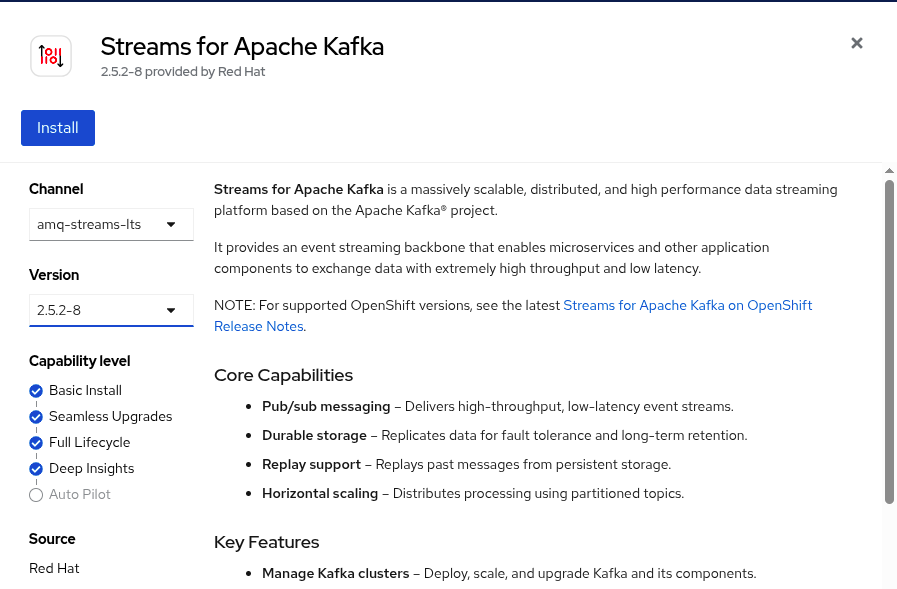Click the Full Lifecycle checkmark icon

37,443
